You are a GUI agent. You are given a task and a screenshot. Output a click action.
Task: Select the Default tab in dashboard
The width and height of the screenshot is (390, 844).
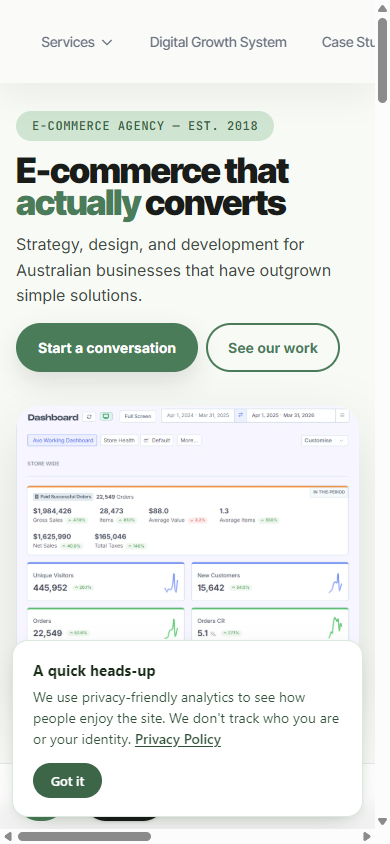tap(158, 440)
